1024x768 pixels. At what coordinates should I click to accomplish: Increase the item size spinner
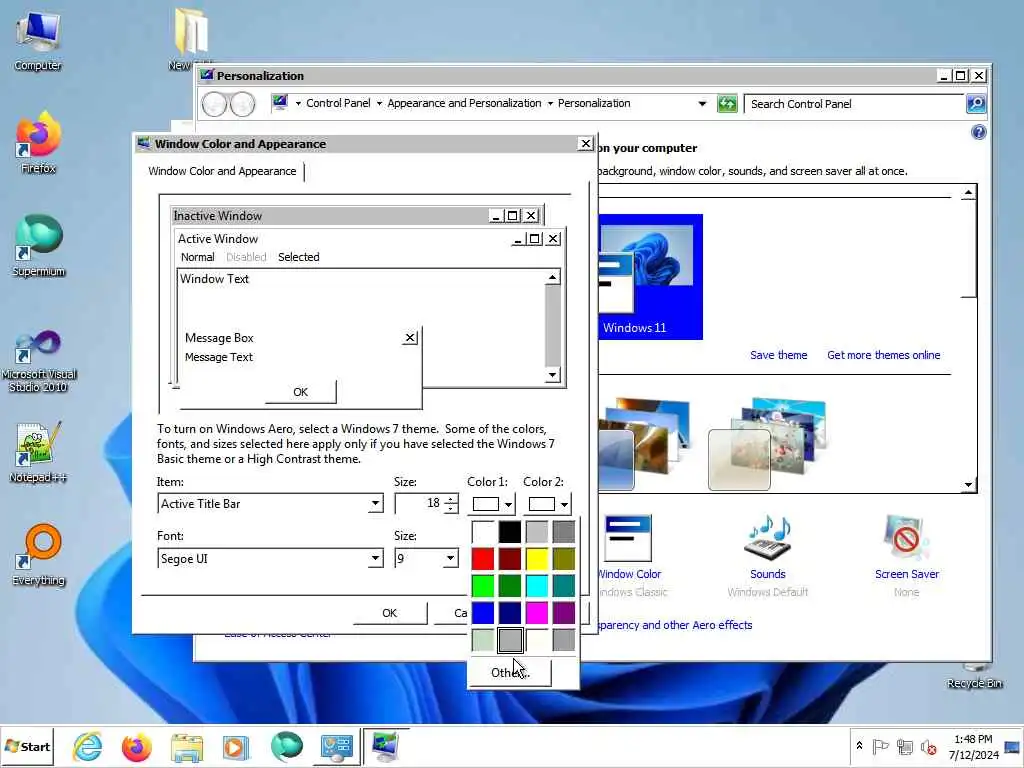451,500
